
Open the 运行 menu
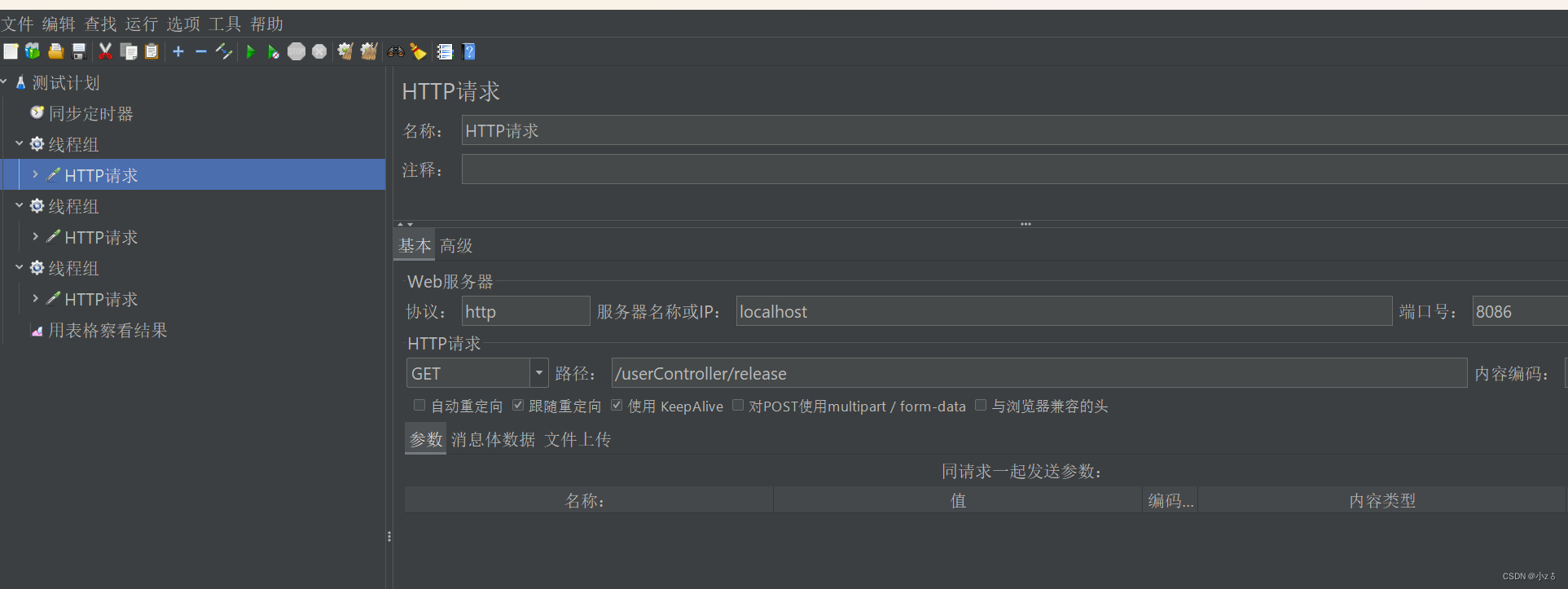point(142,24)
